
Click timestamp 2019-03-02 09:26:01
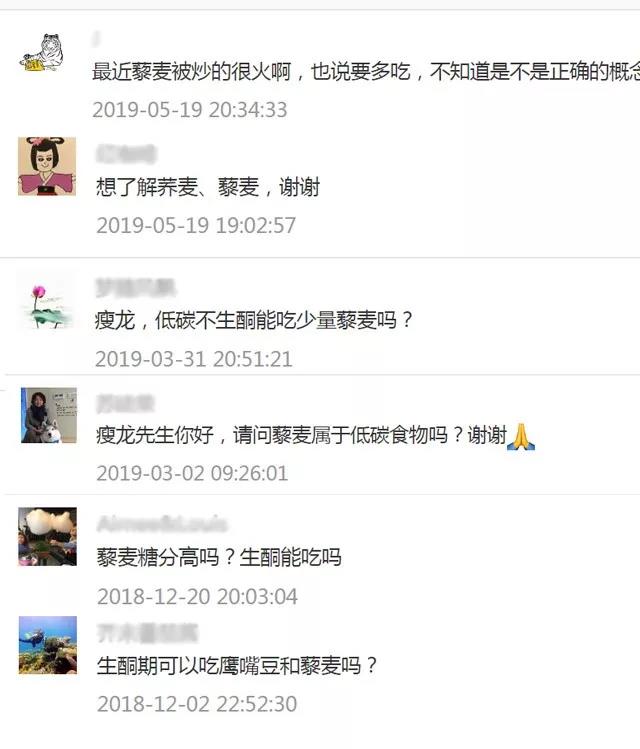point(192,473)
